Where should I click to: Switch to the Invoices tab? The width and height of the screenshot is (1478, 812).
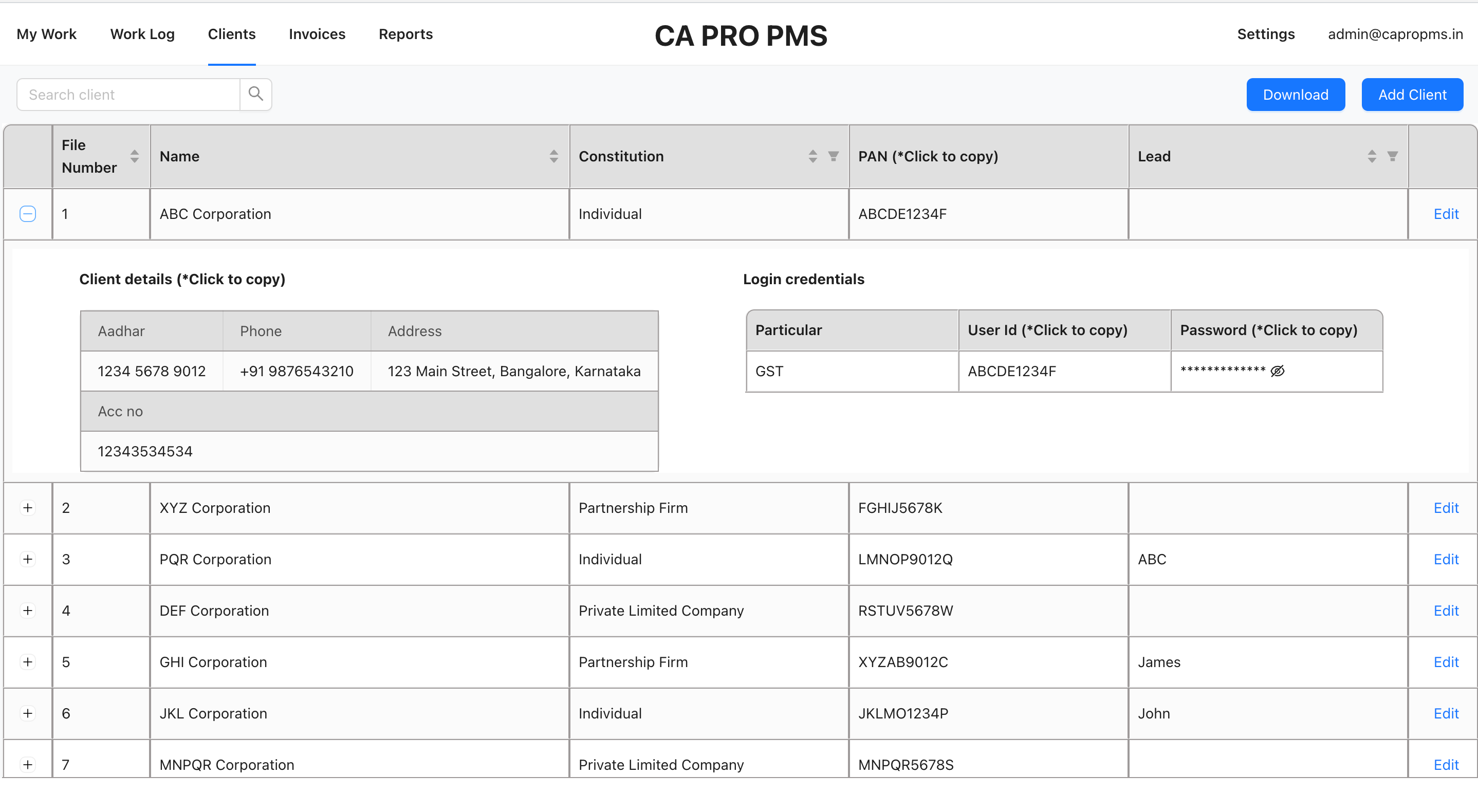317,34
